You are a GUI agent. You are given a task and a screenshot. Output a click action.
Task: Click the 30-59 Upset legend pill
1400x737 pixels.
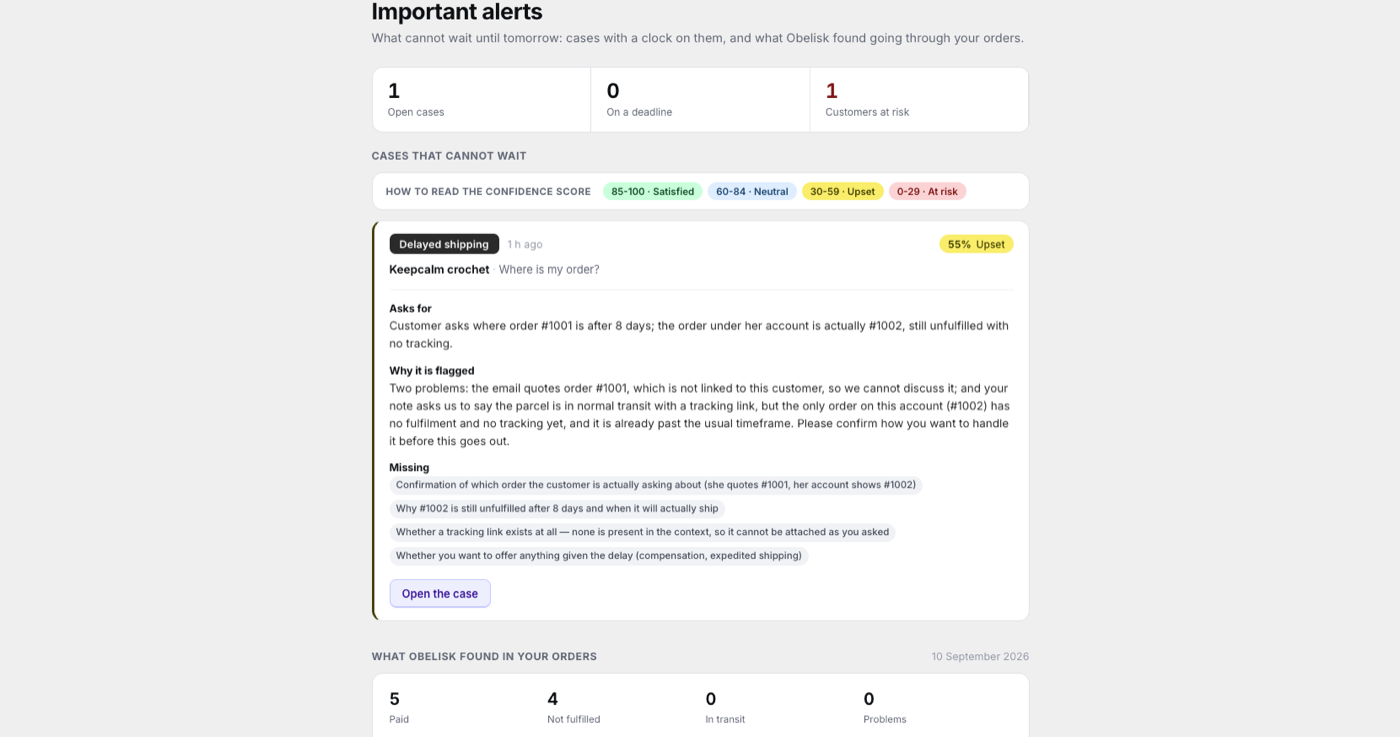842,191
